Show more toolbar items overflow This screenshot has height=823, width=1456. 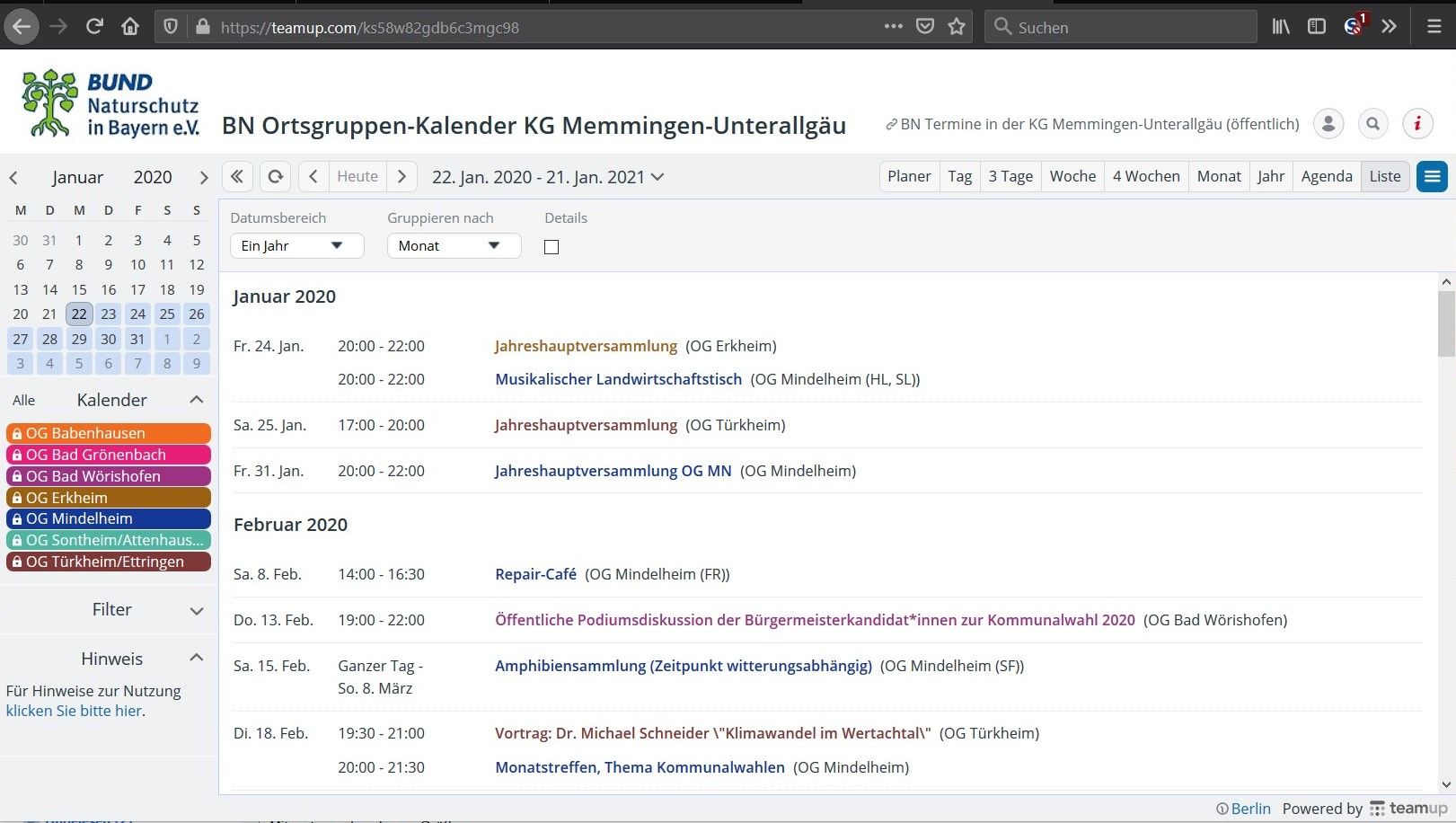click(1390, 27)
